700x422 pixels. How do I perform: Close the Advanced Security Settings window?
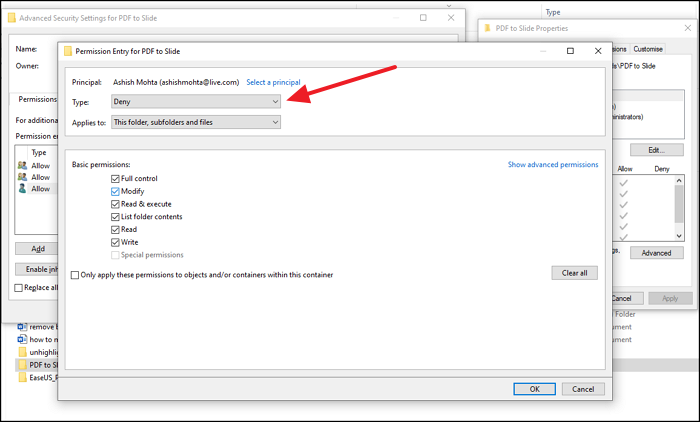(451, 17)
